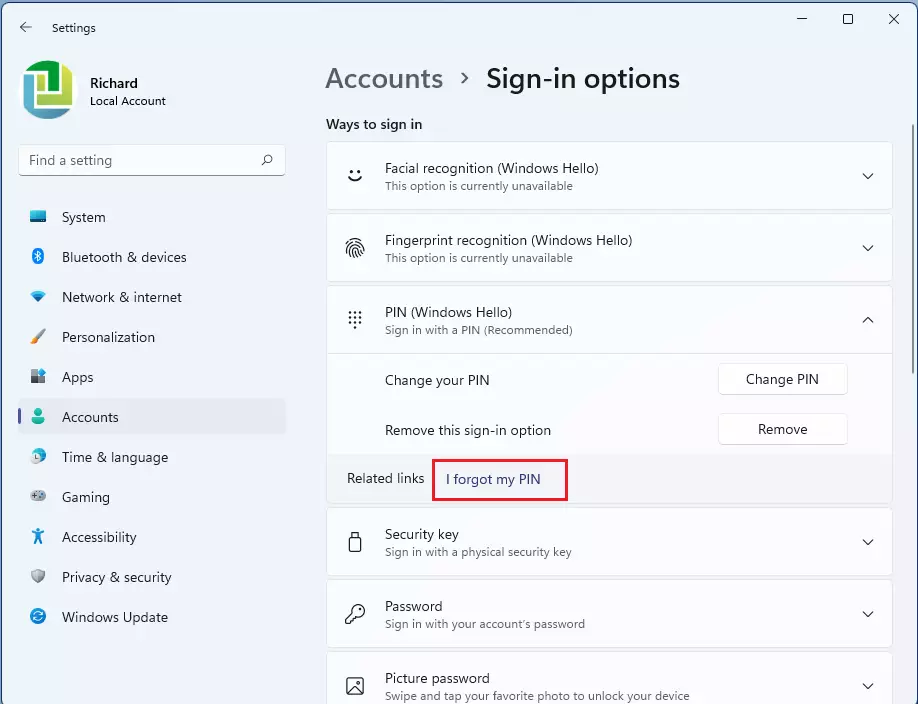Expand the Security key section
The height and width of the screenshot is (704, 918).
(x=867, y=542)
